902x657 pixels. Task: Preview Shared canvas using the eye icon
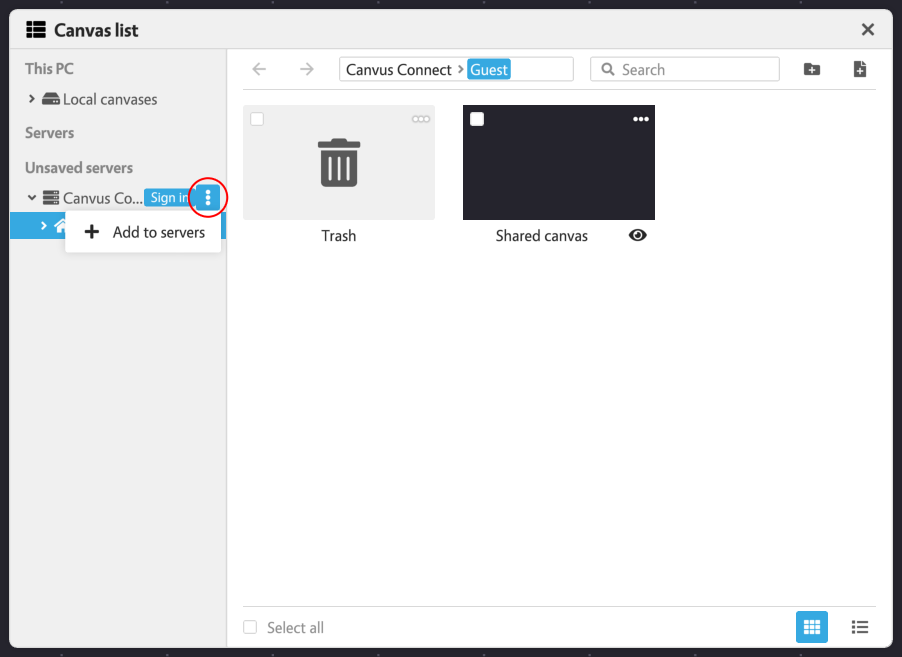coord(637,235)
